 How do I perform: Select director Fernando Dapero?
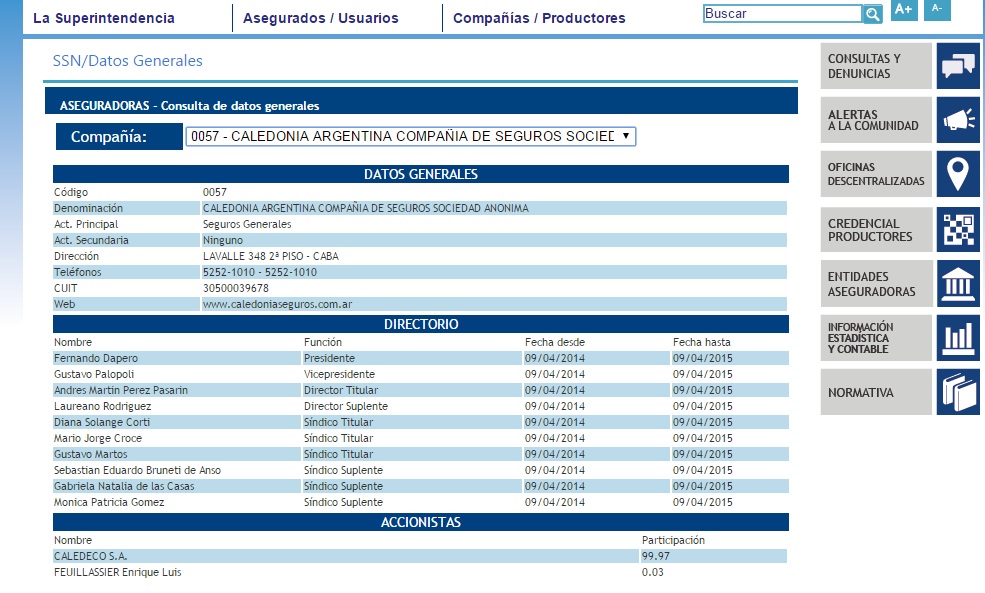(96, 358)
